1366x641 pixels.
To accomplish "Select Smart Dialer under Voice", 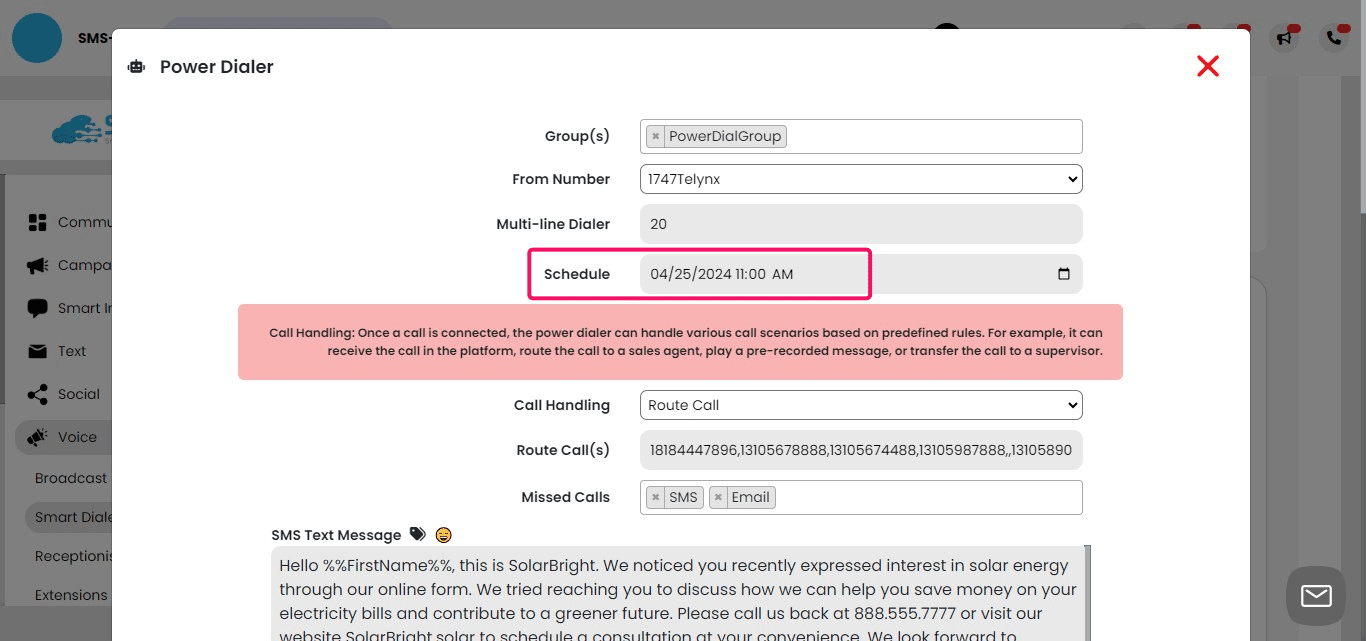I will [70, 517].
